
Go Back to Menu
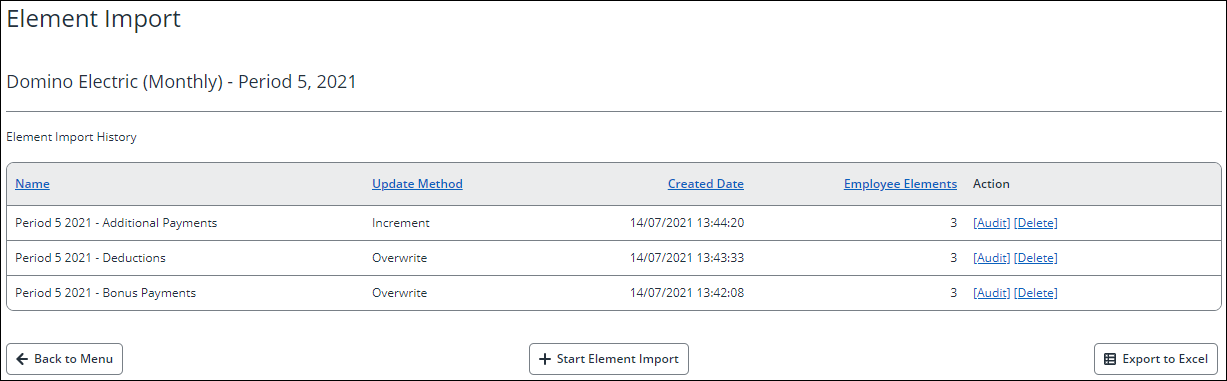click(65, 359)
